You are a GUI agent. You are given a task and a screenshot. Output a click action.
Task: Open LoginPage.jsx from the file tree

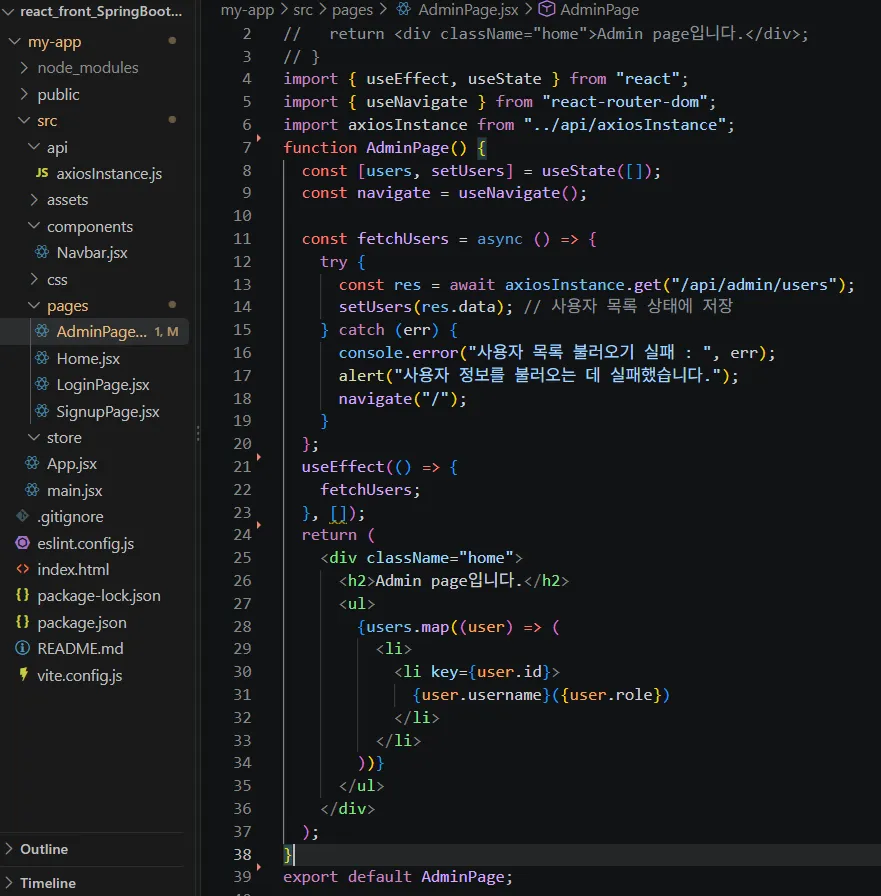point(103,385)
